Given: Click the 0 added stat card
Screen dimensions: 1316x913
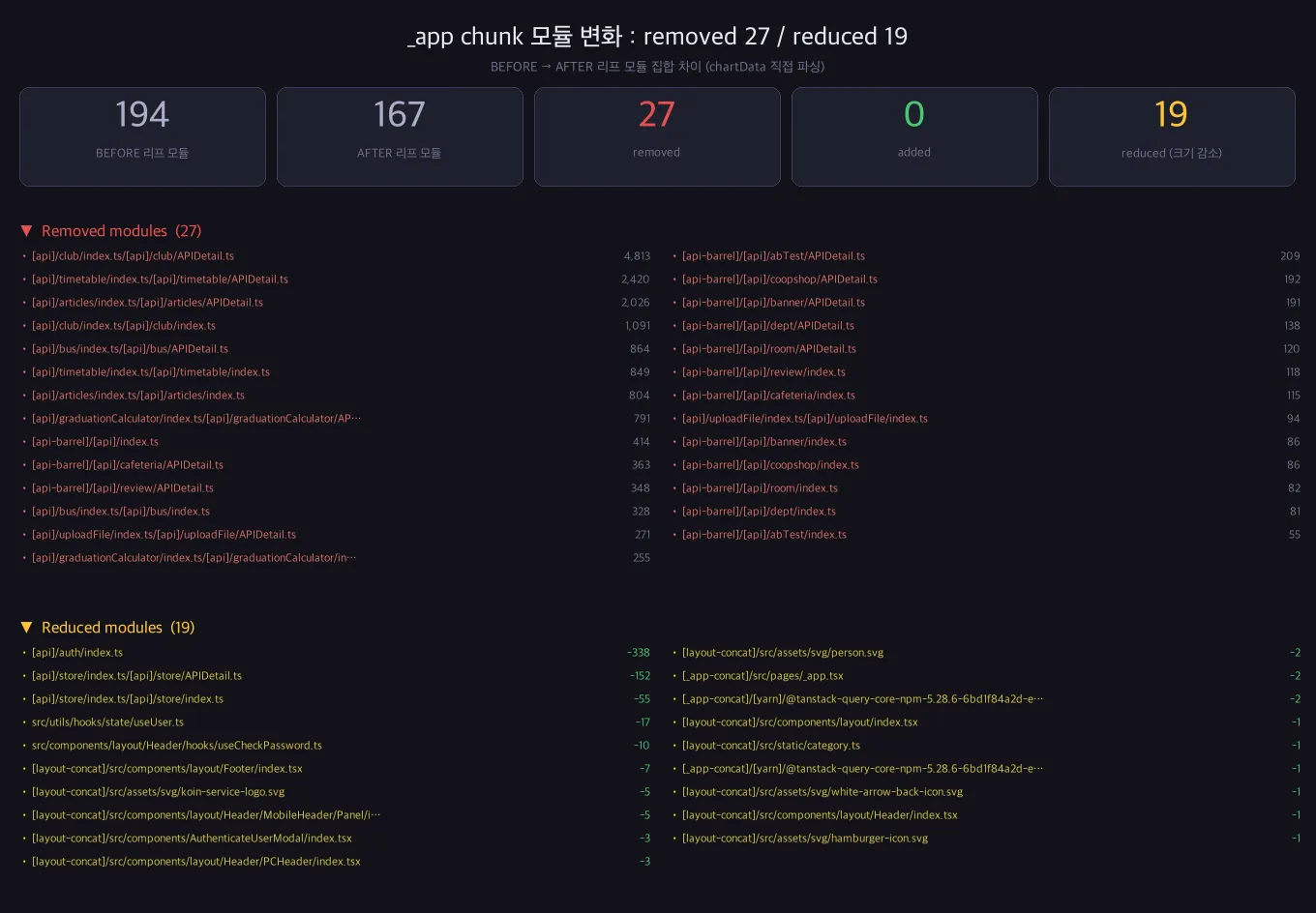Looking at the screenshot, I should click(914, 136).
